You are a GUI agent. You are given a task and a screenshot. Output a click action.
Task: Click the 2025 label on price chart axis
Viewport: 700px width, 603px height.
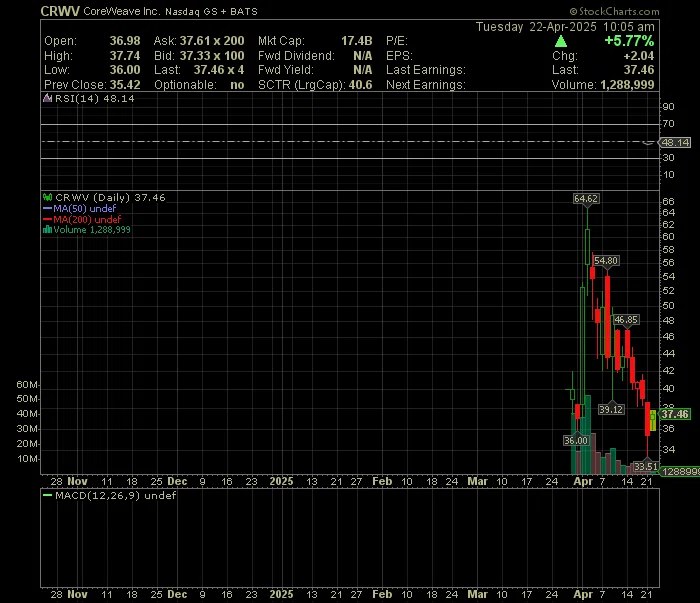(281, 481)
